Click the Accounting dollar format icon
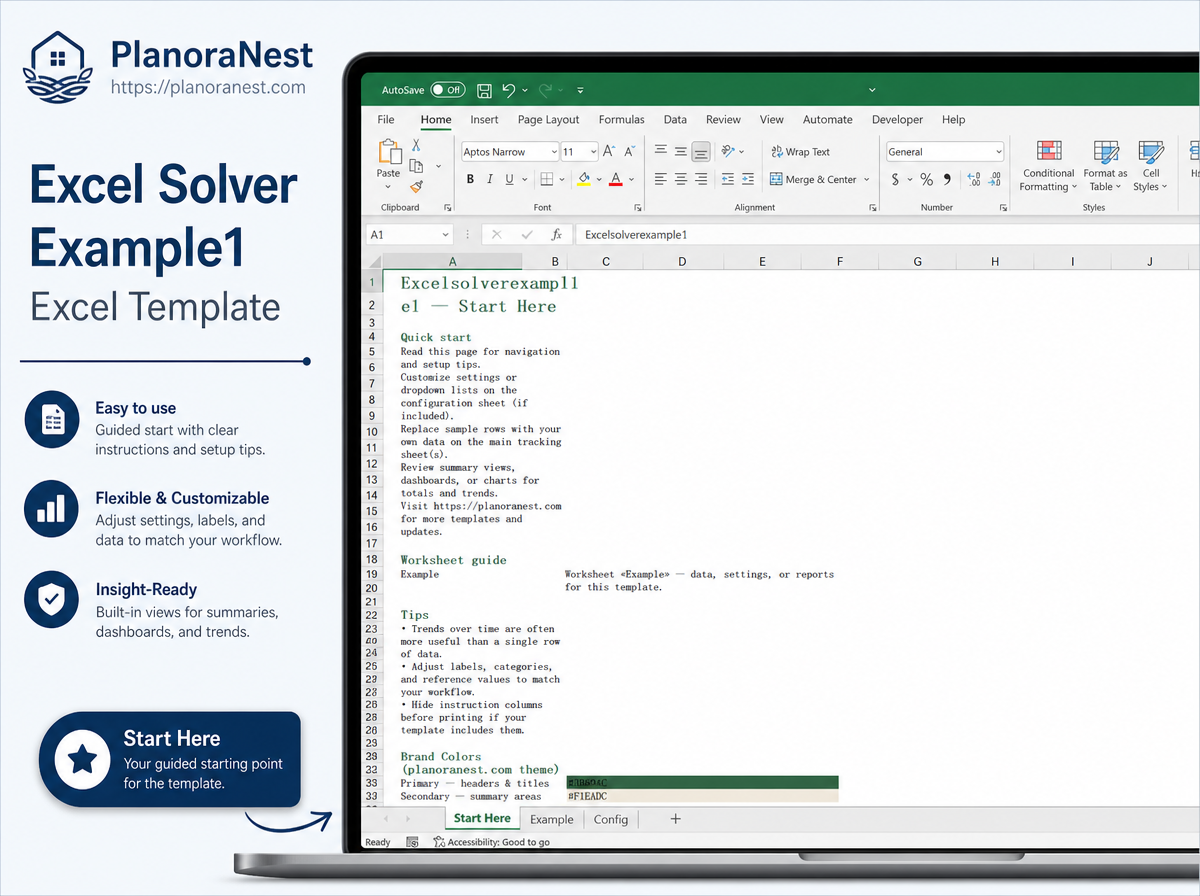The image size is (1200, 896). (x=895, y=180)
